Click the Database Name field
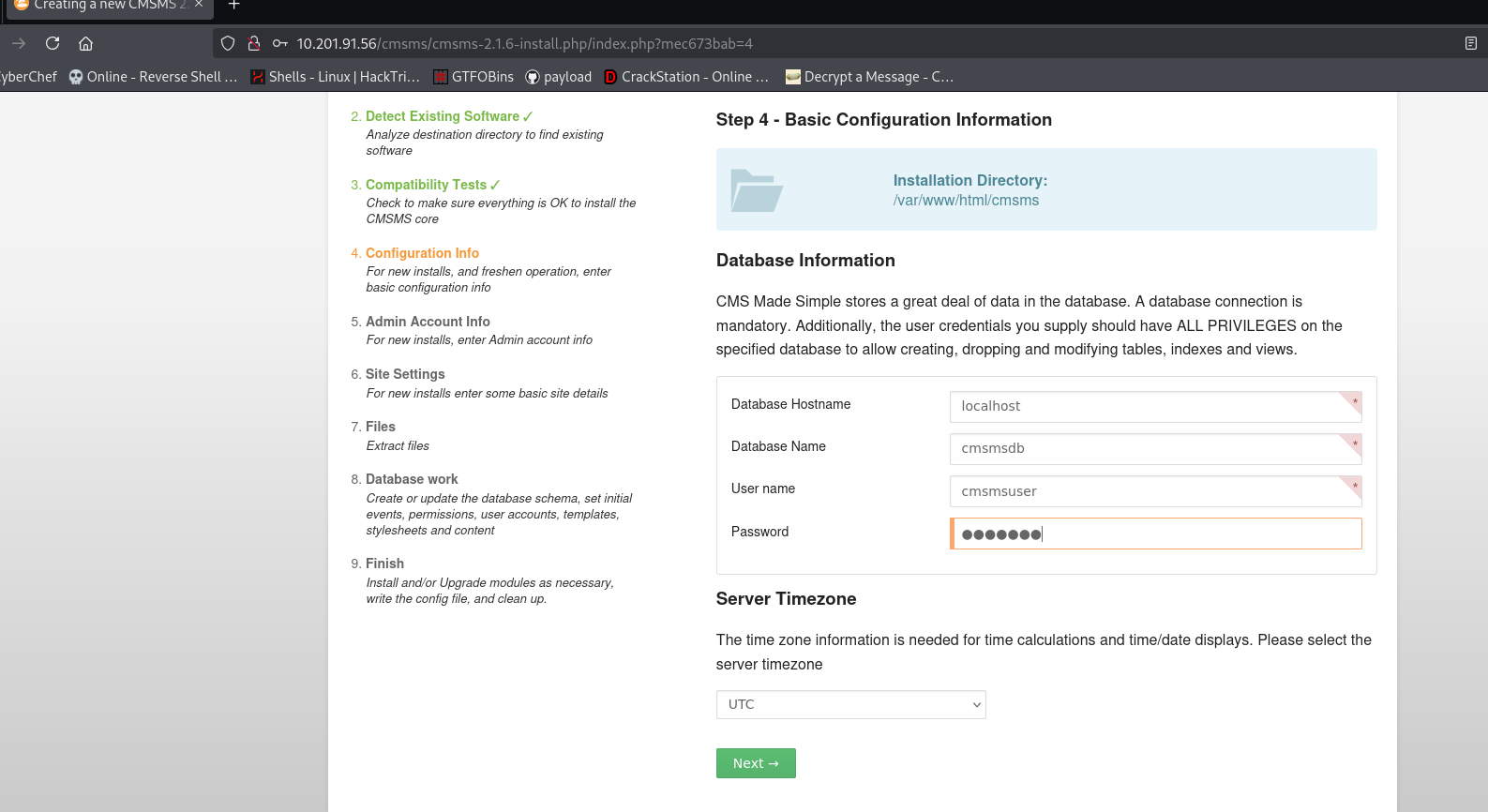Viewport: 1488px width, 812px height. (1155, 449)
